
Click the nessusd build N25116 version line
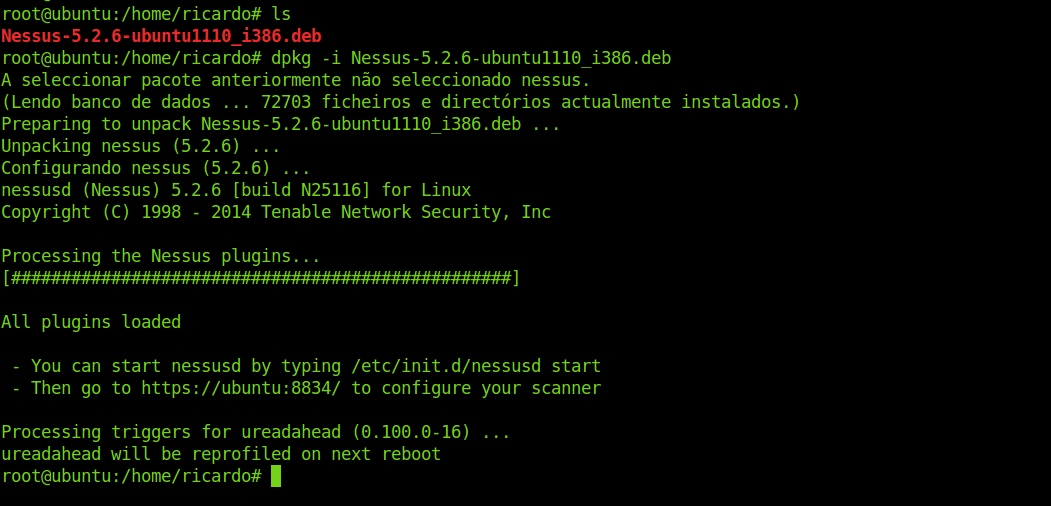tap(236, 190)
